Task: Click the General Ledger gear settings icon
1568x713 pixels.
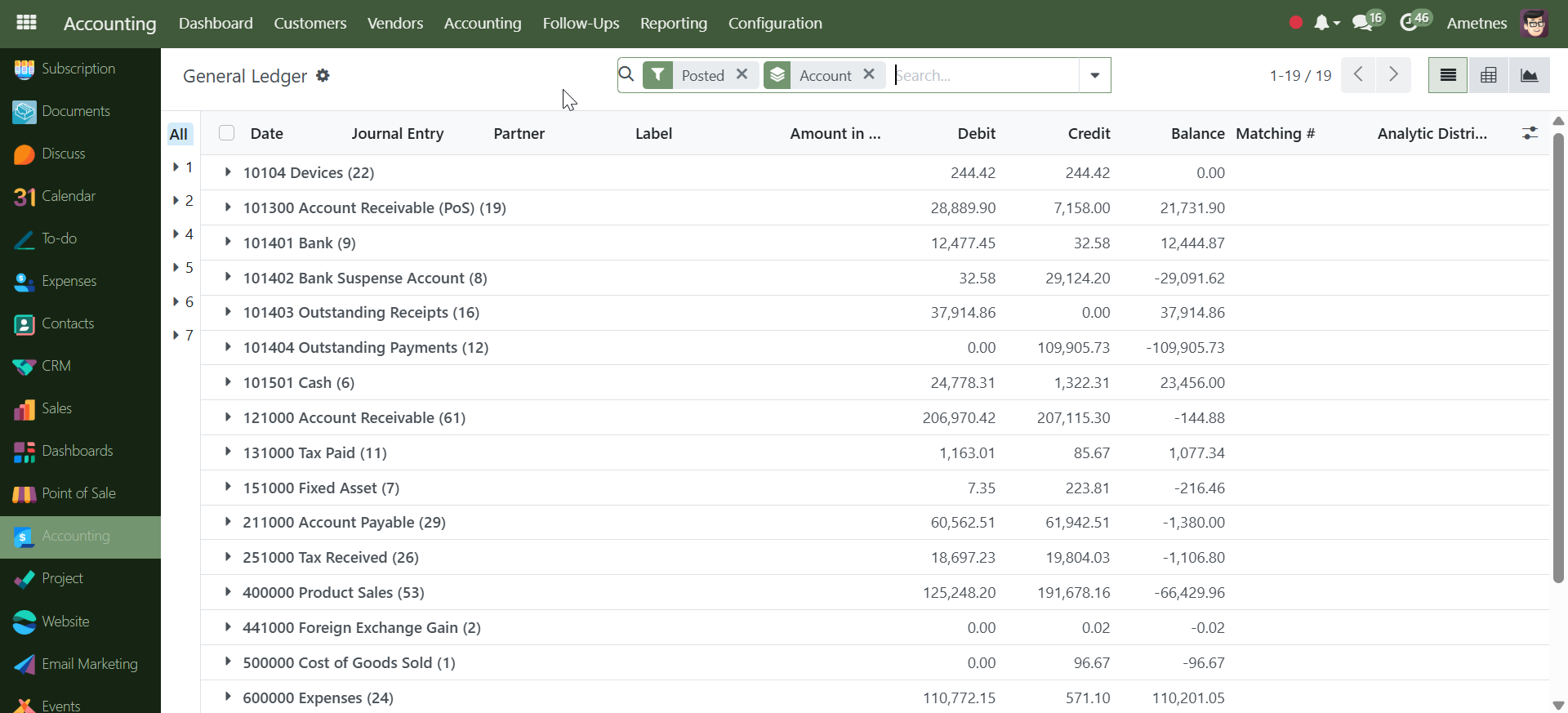Action: [x=323, y=75]
